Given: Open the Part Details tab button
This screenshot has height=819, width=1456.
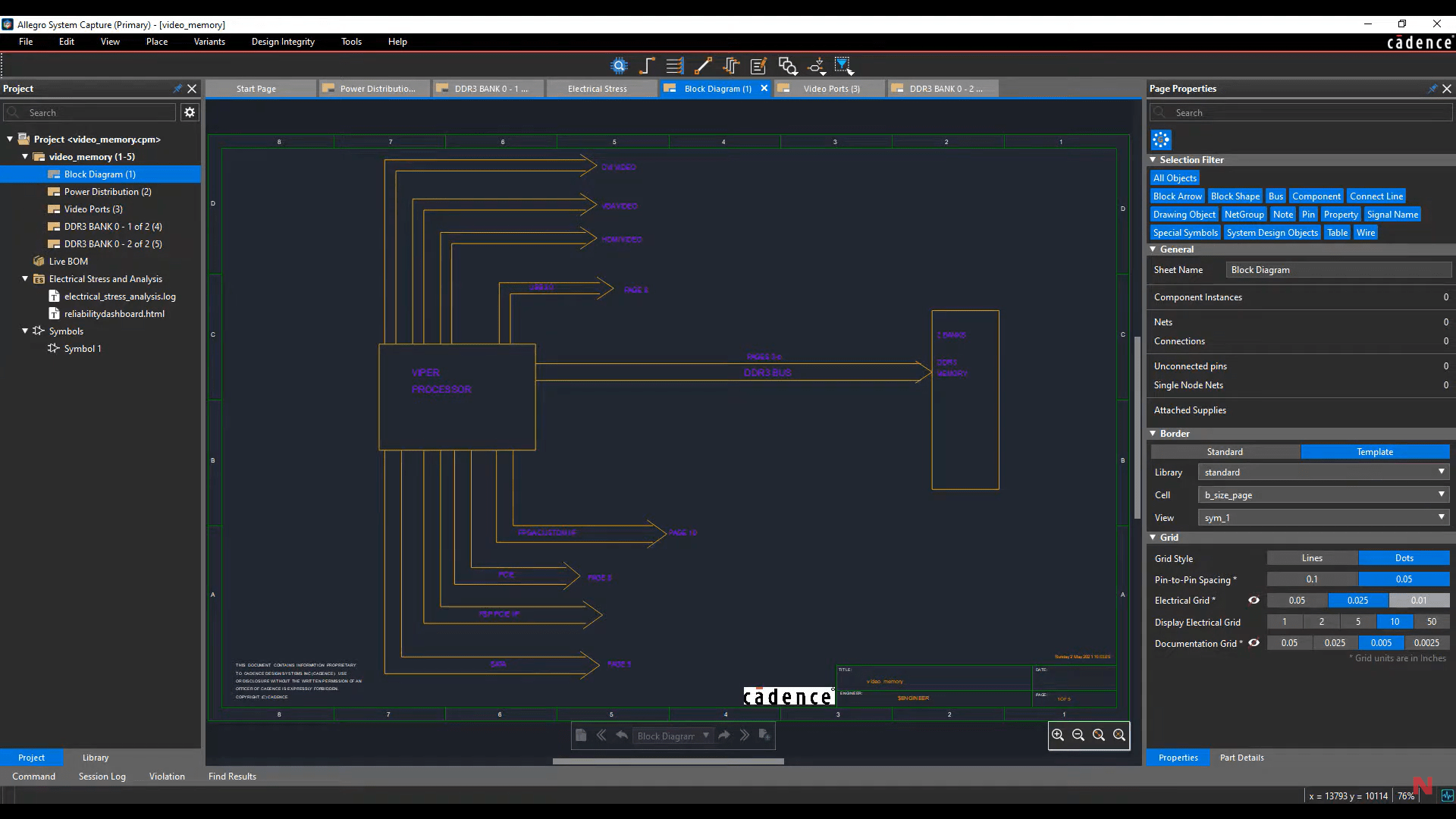Looking at the screenshot, I should point(1241,758).
